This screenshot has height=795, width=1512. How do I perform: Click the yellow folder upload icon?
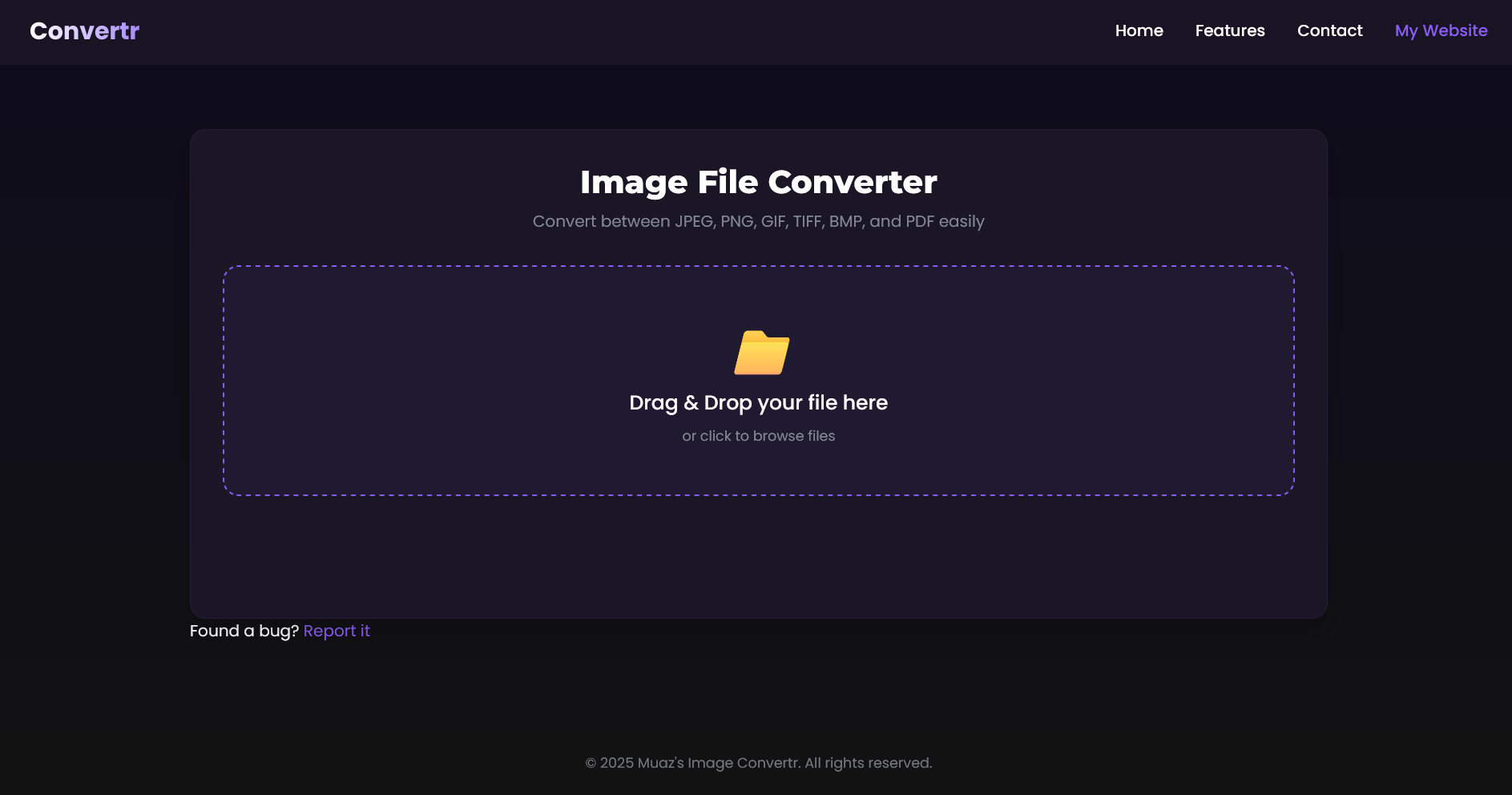coord(761,353)
